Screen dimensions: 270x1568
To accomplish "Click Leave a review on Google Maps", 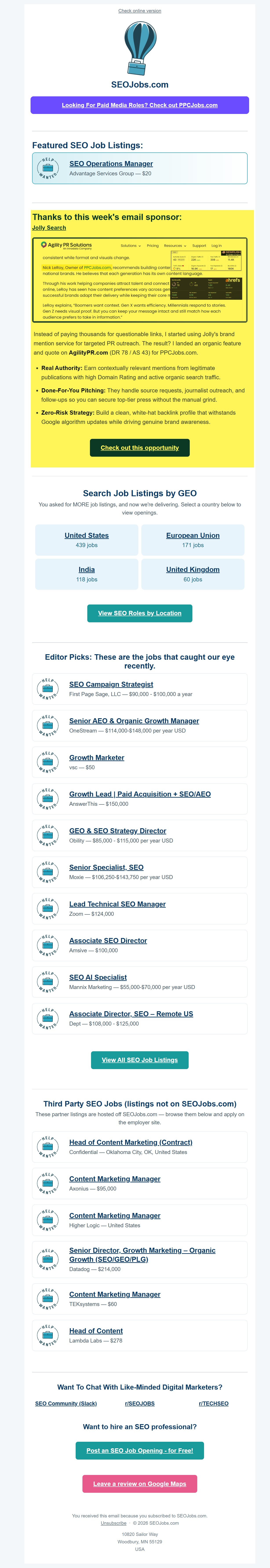I will pos(140,1484).
